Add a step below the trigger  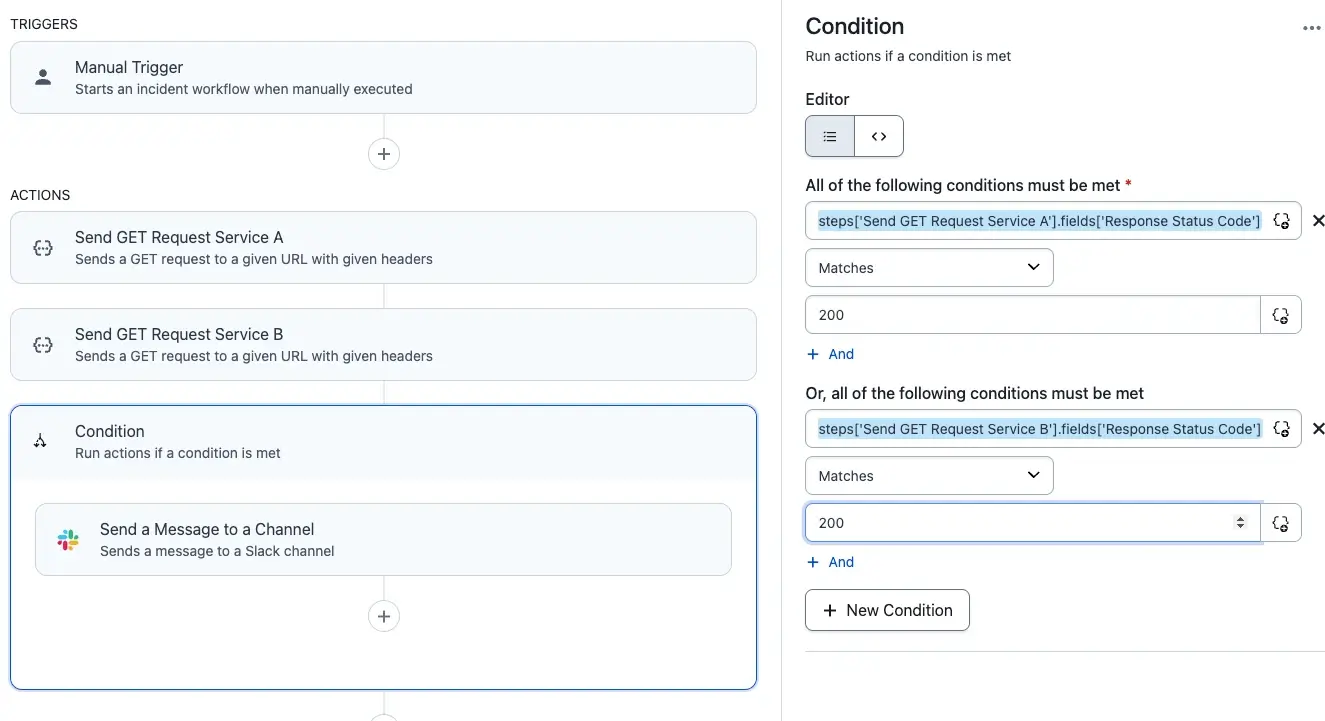384,154
